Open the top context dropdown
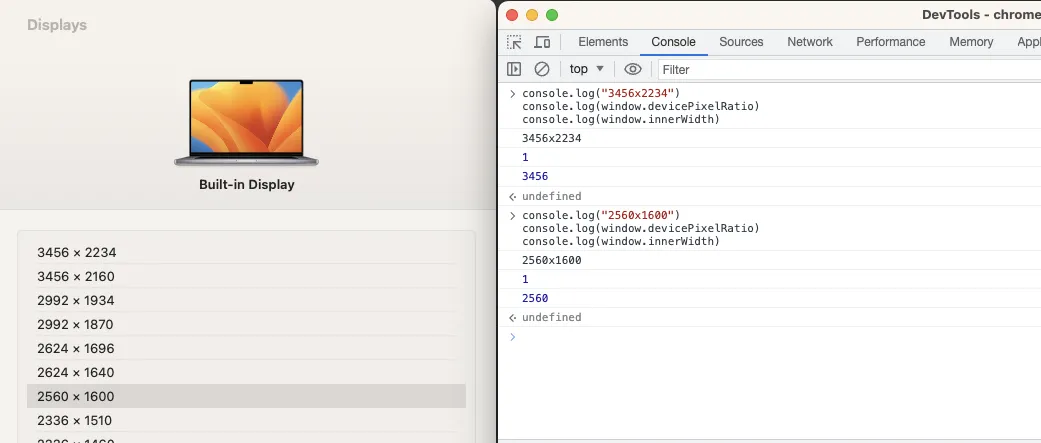This screenshot has width=1041, height=443. tap(587, 69)
